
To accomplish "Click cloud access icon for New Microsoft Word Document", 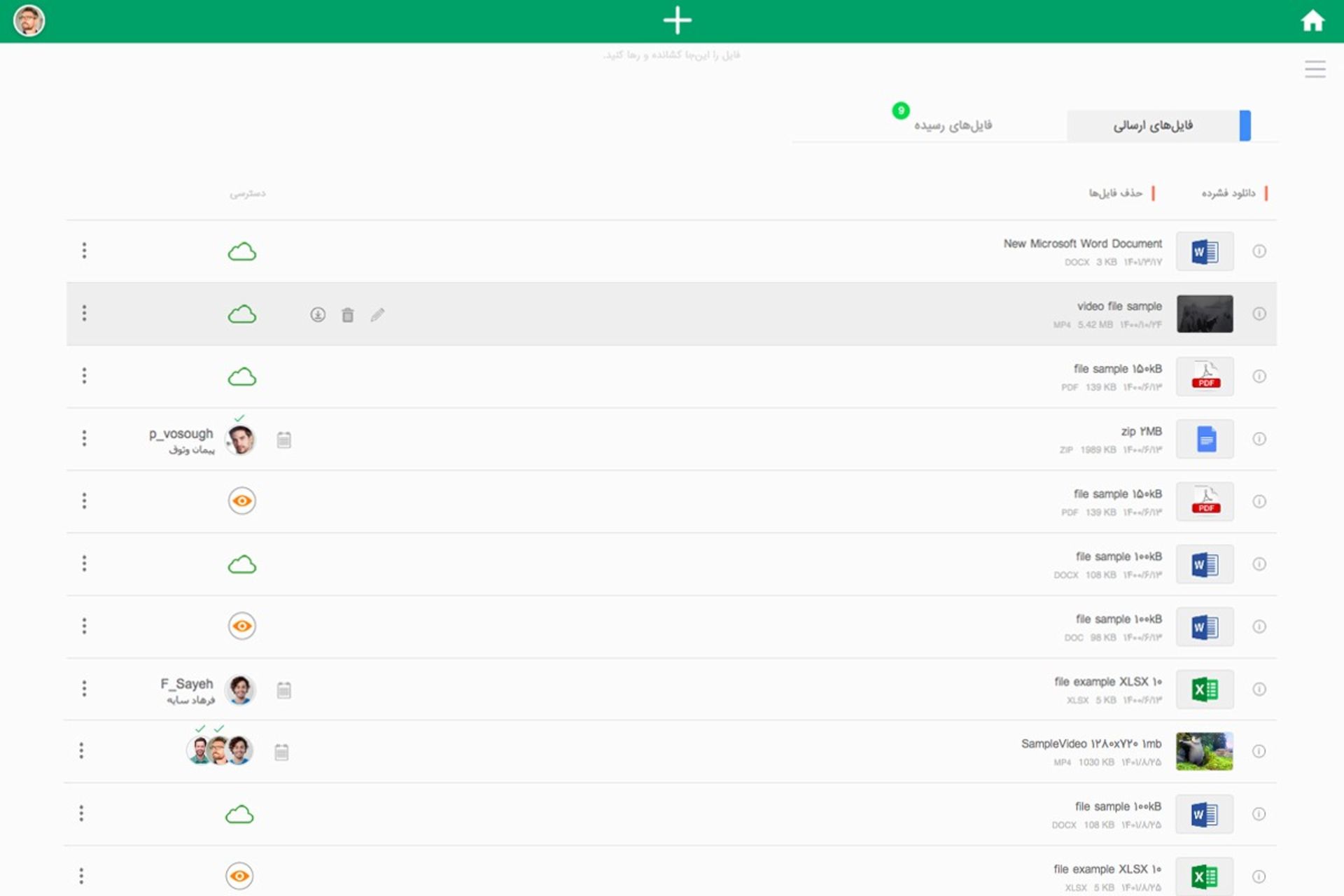I will coord(242,252).
